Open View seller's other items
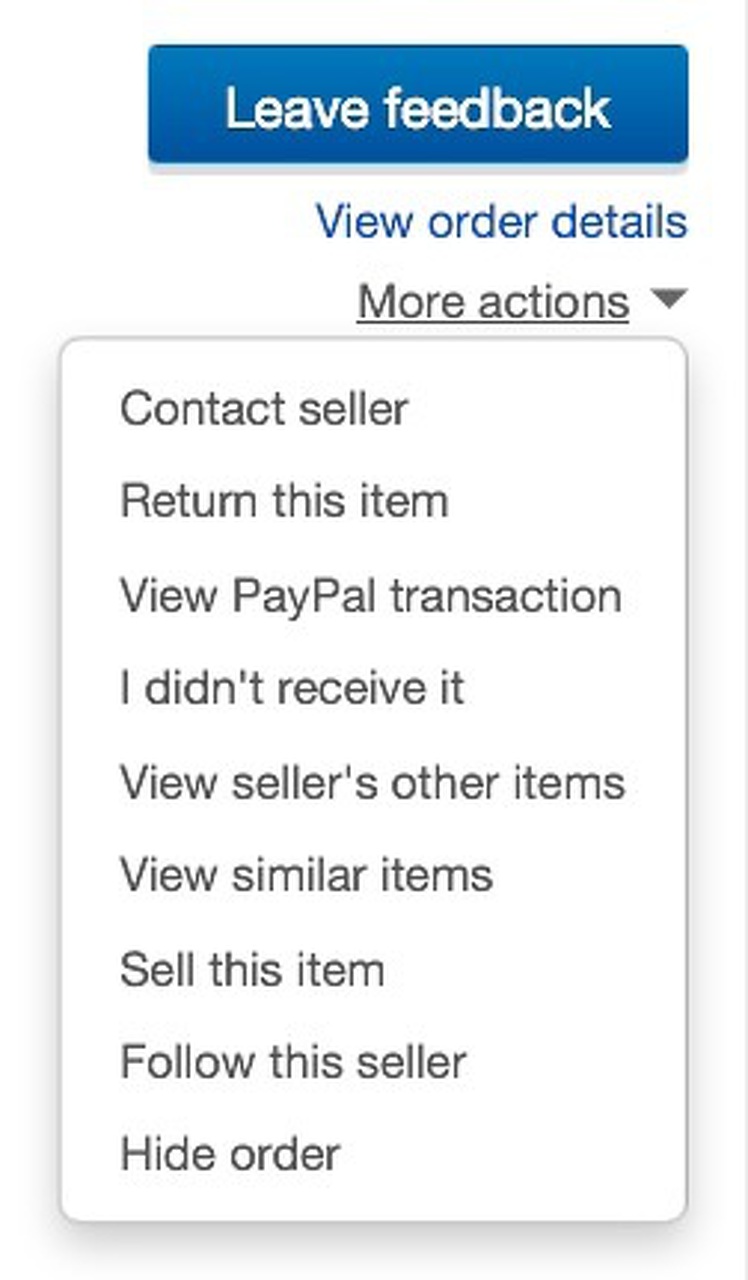748x1280 pixels. pos(372,782)
